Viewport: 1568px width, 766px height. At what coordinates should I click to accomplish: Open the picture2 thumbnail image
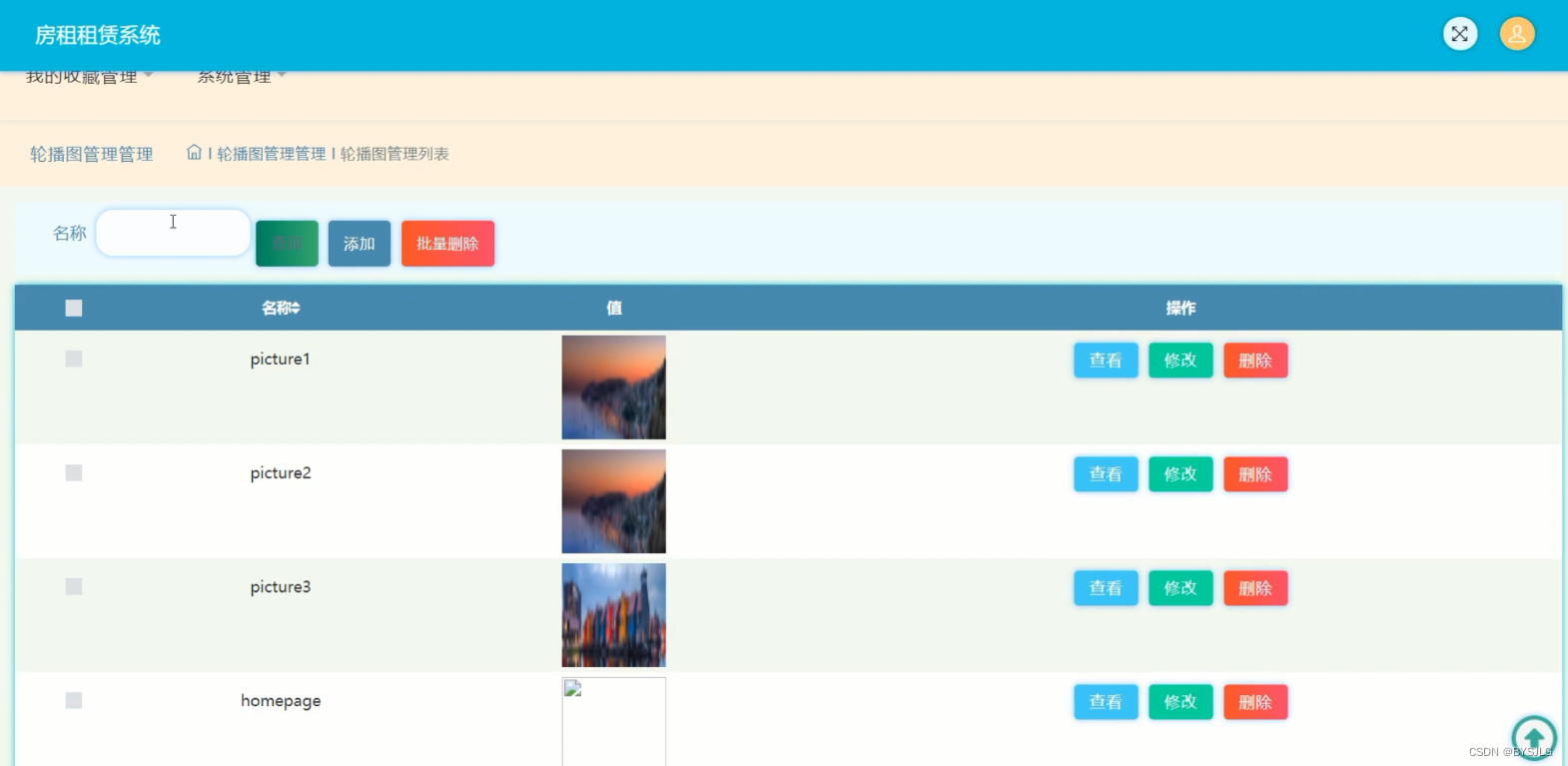(x=613, y=501)
